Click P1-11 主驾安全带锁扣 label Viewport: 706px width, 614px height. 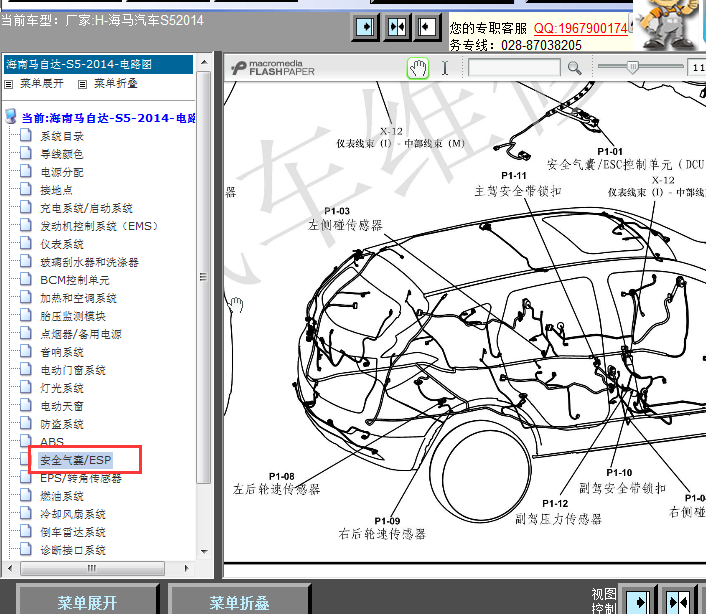pyautogui.click(x=518, y=185)
